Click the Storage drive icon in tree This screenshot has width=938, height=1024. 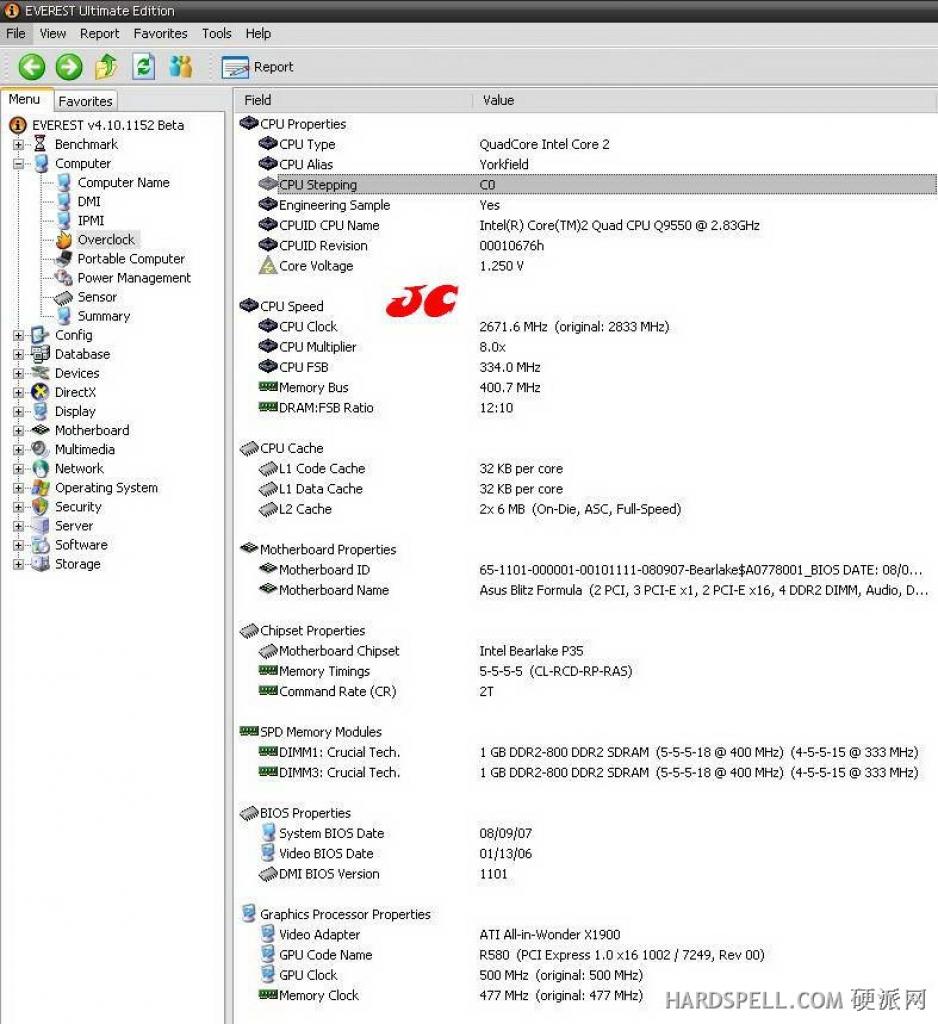[x=40, y=564]
